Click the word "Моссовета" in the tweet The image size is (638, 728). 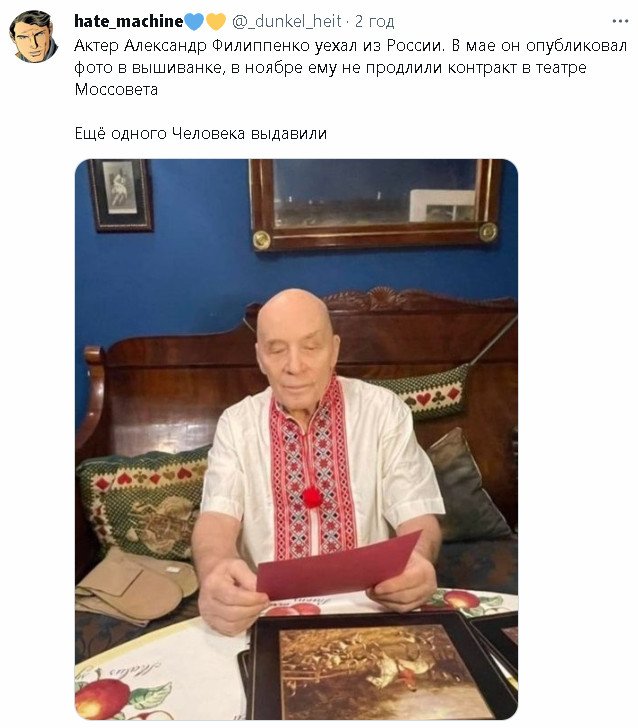(116, 89)
